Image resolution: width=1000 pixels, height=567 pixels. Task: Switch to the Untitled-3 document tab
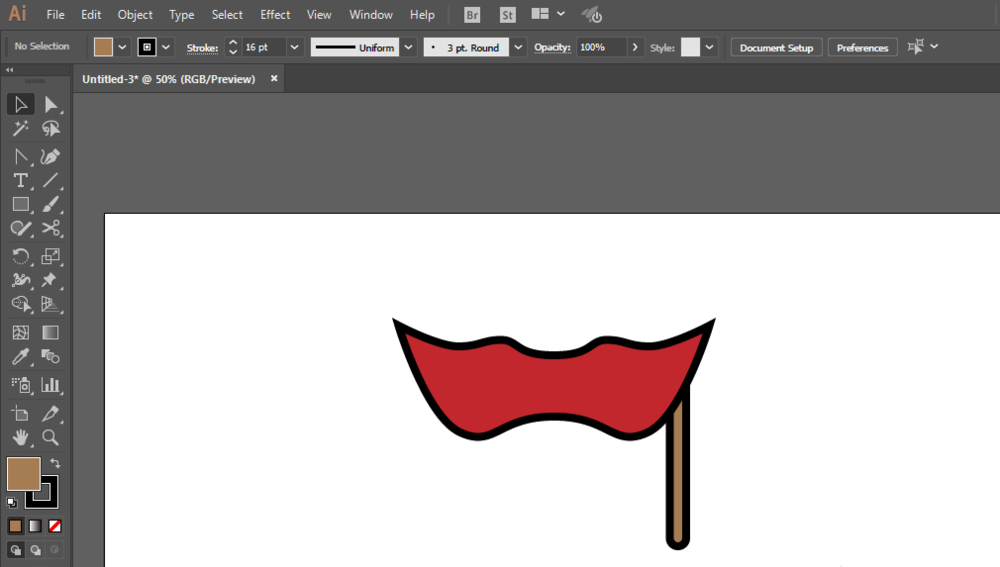click(x=169, y=79)
